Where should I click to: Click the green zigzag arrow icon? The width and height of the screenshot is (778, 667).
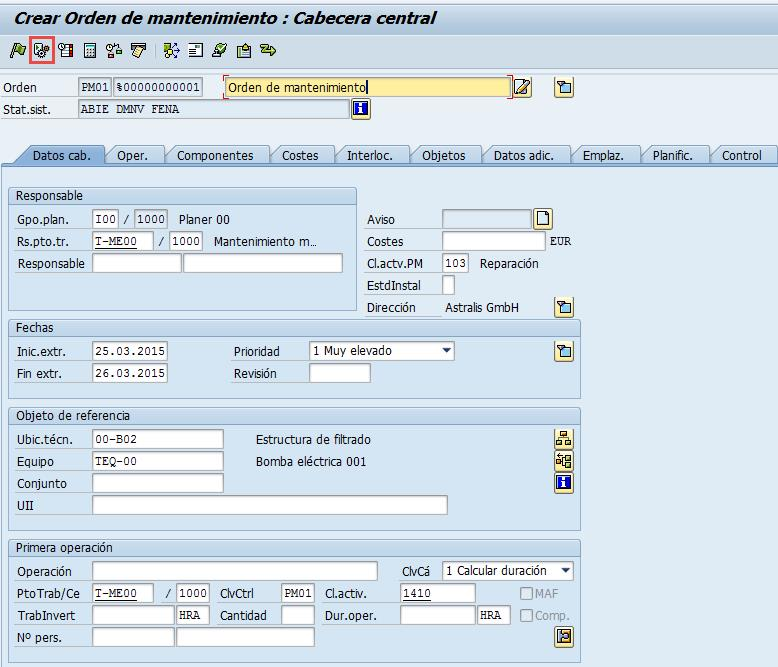pyautogui.click(x=268, y=50)
